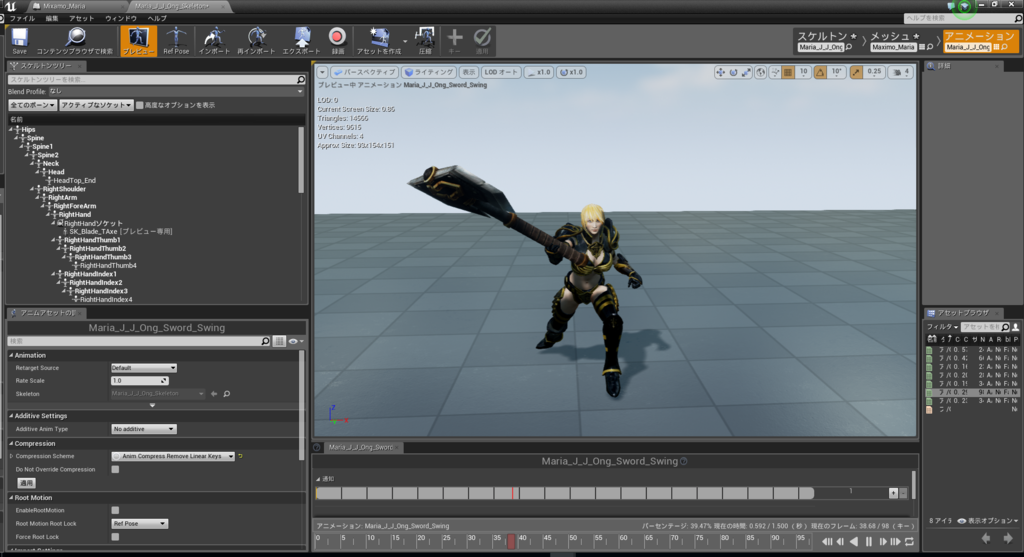Open the Compression Scheme dropdown

coord(173,456)
